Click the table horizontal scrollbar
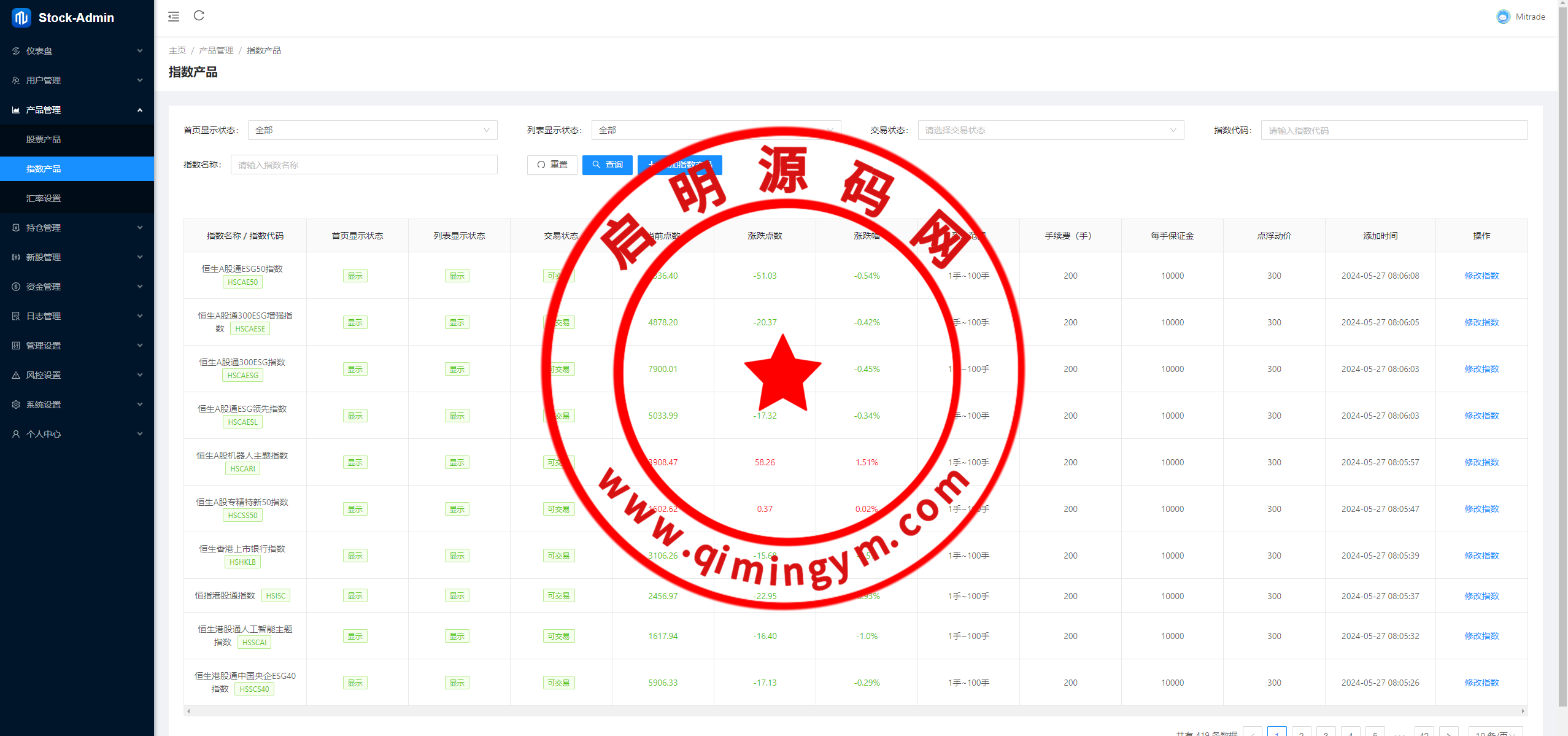1568x736 pixels. [x=855, y=711]
